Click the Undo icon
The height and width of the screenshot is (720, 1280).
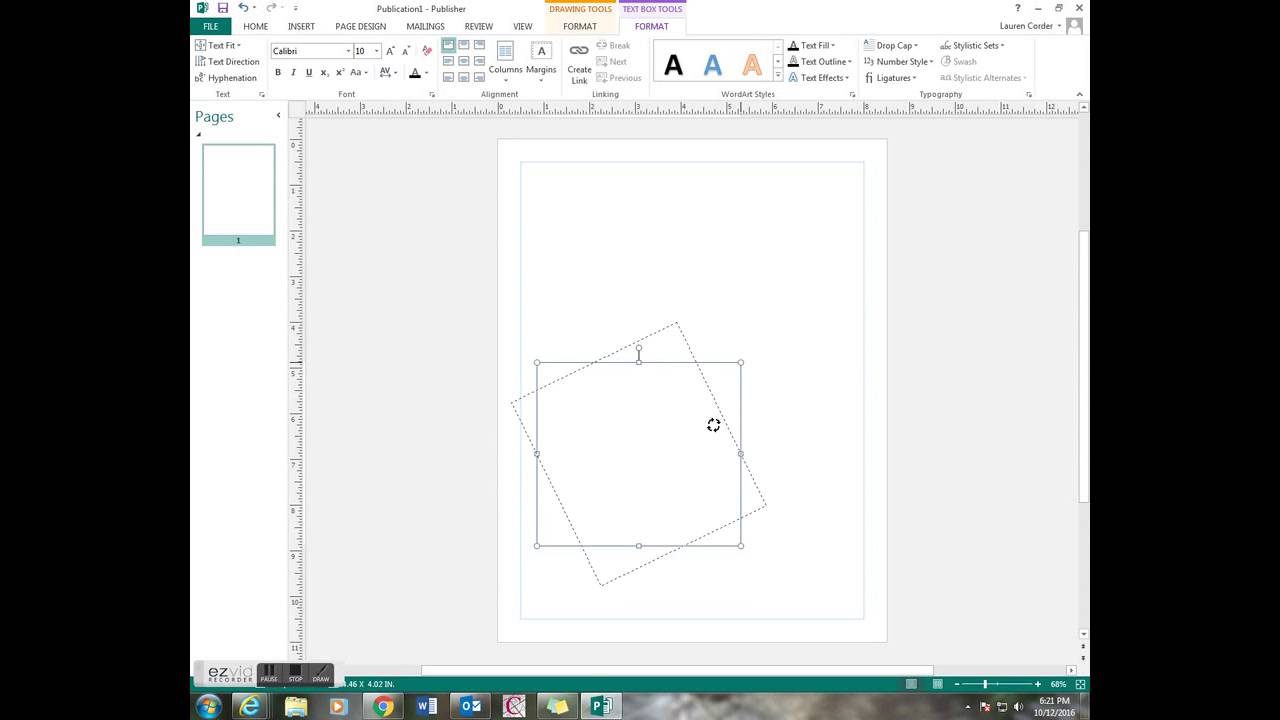243,8
